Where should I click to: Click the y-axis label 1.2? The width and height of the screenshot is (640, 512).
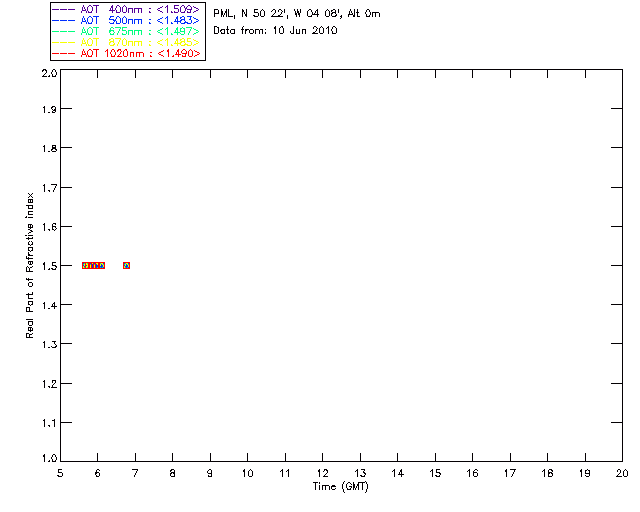49,384
